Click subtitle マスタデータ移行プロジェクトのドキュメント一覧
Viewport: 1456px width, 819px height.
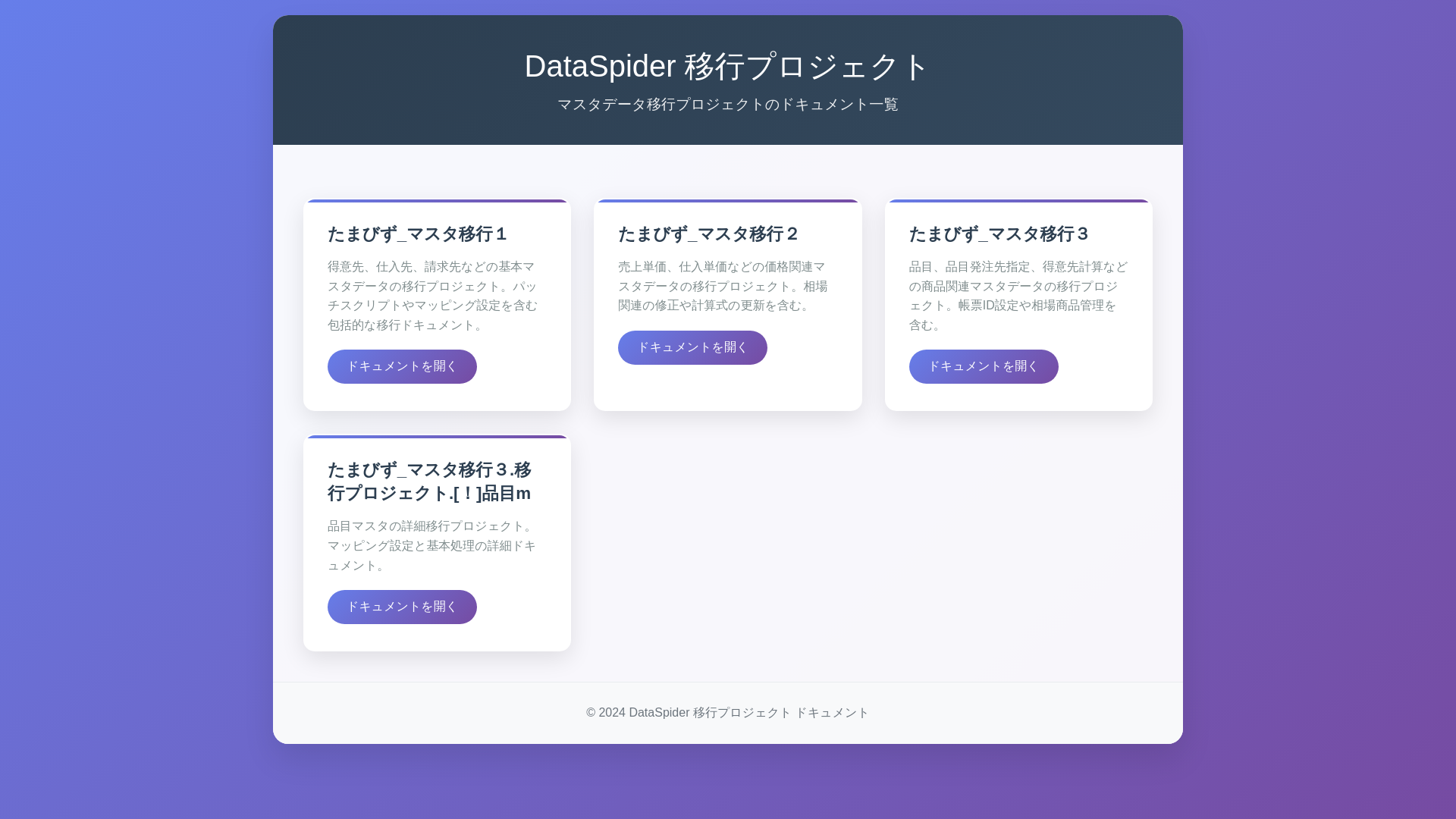click(x=727, y=105)
